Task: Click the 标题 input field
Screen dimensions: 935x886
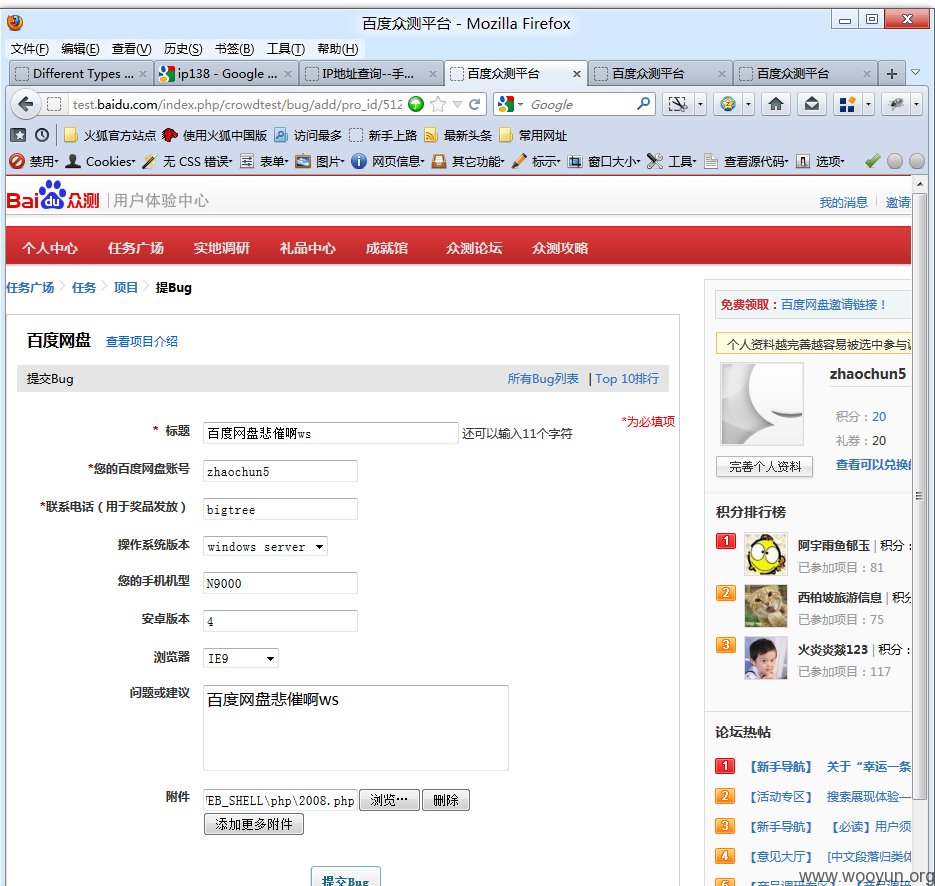Action: point(330,433)
